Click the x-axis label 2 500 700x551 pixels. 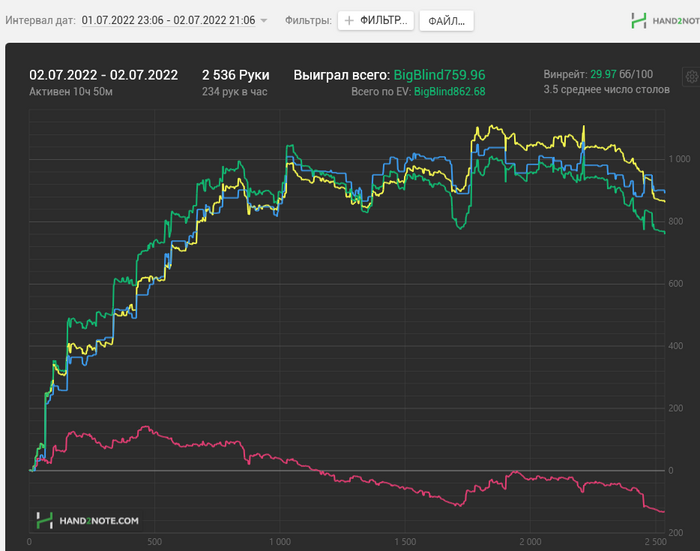656,542
